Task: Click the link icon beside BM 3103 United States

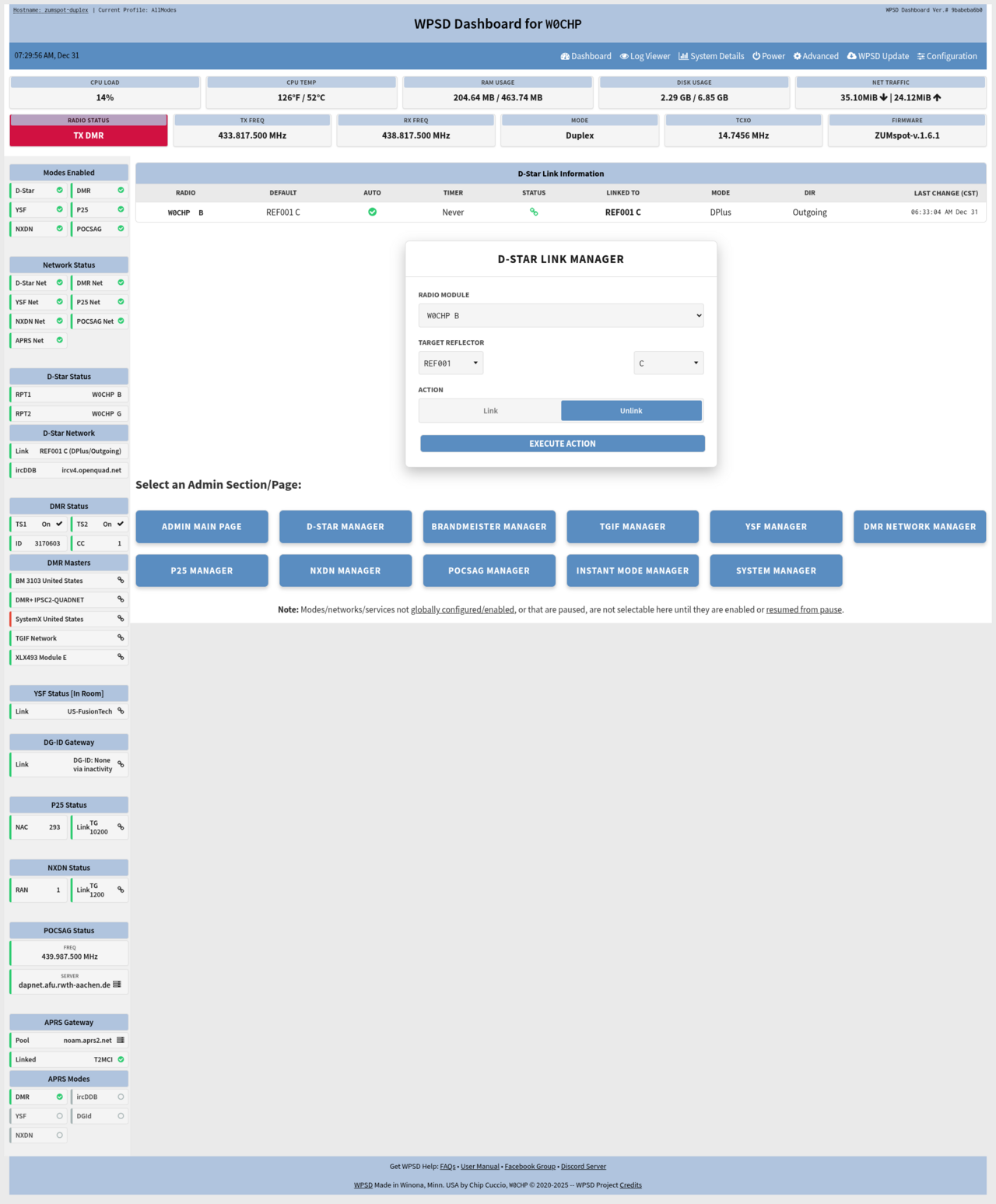Action: click(x=121, y=580)
